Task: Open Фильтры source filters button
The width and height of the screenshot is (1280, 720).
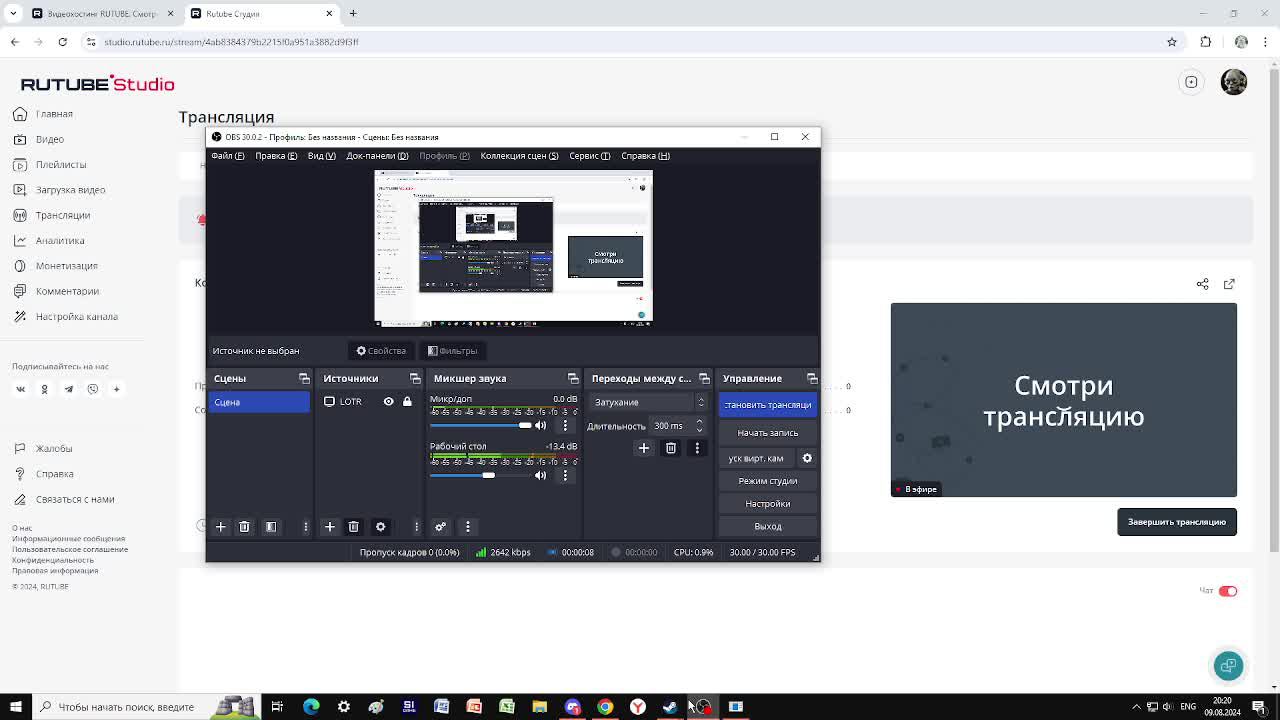Action: 452,351
